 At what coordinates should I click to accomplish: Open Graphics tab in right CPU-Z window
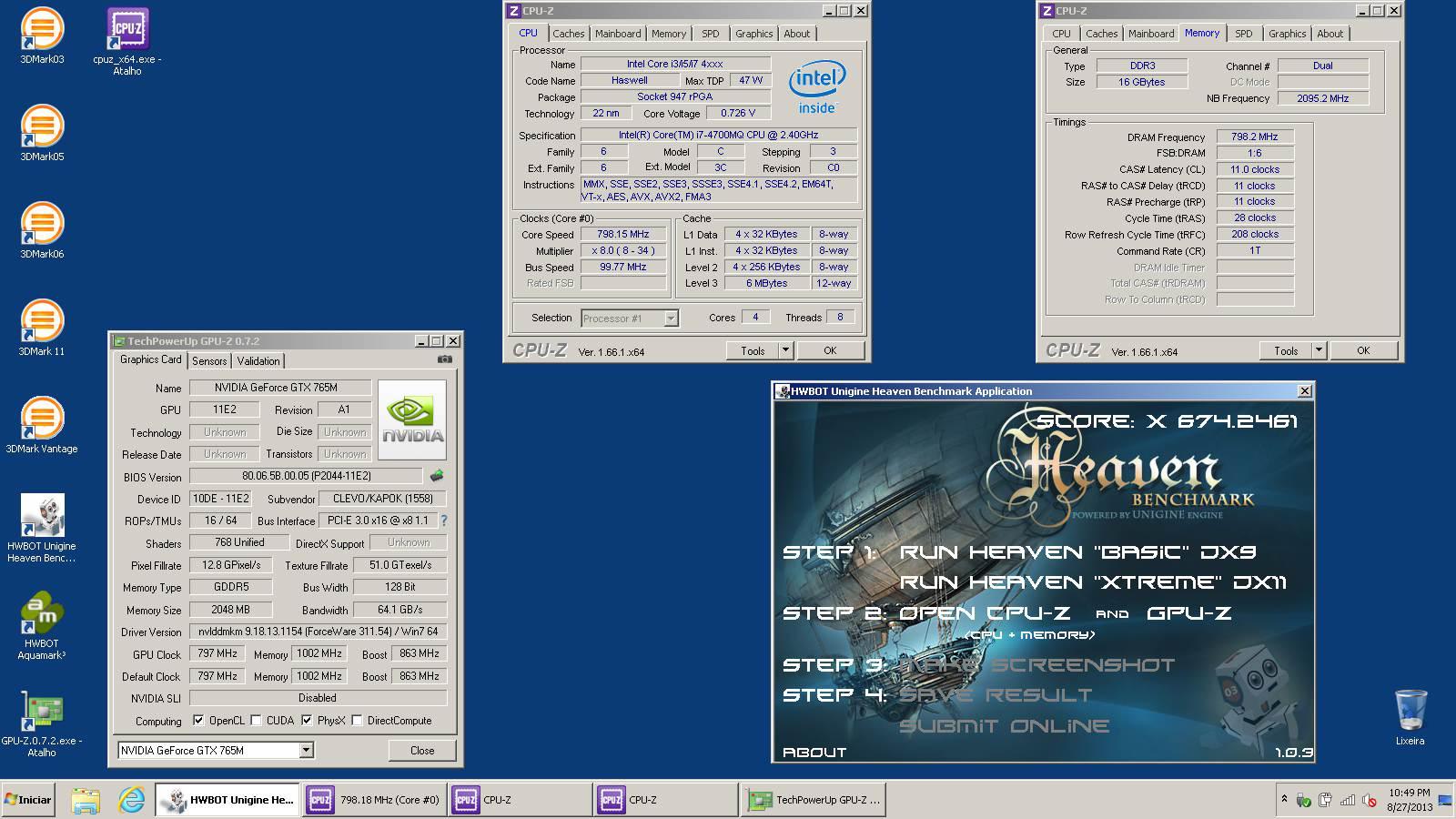[1288, 34]
